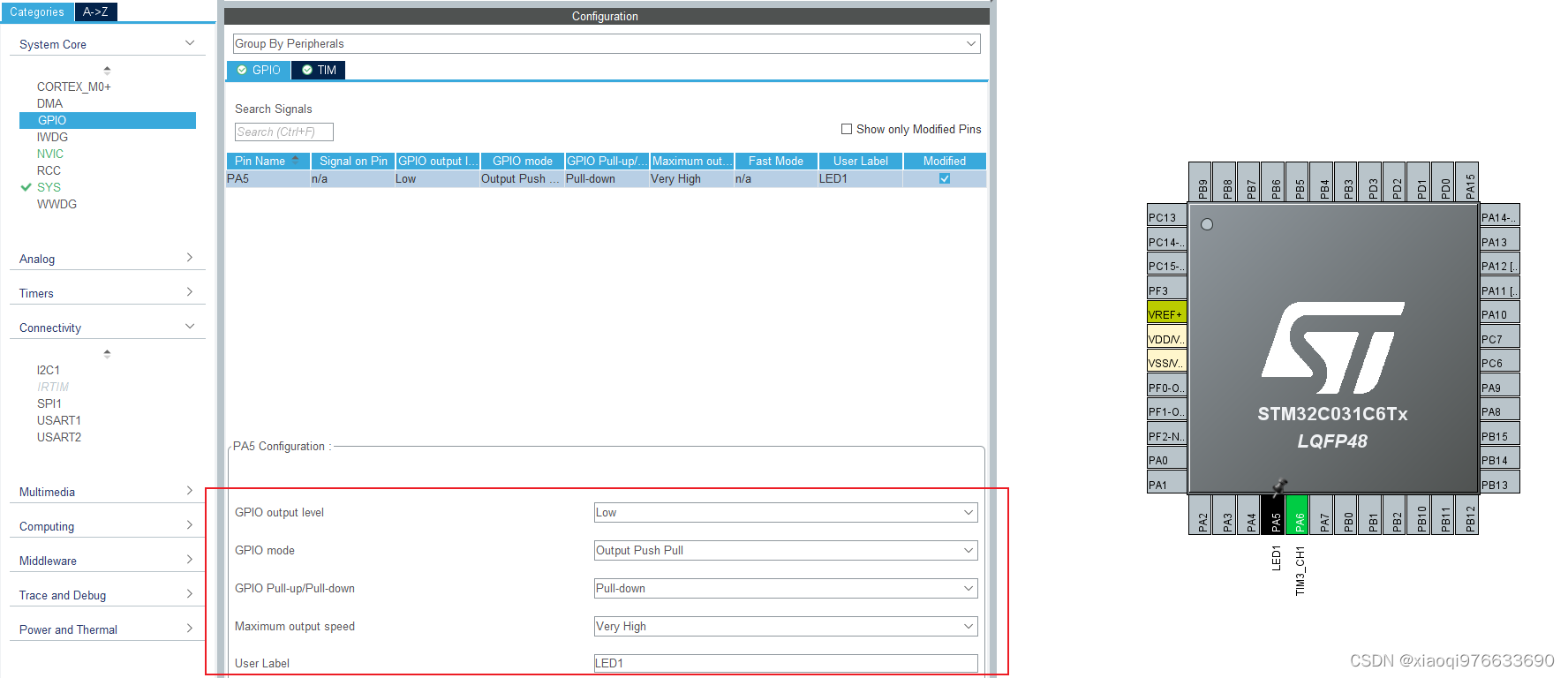1568x678 pixels.
Task: Toggle the Modified checkbox for PA5
Action: pos(945,178)
